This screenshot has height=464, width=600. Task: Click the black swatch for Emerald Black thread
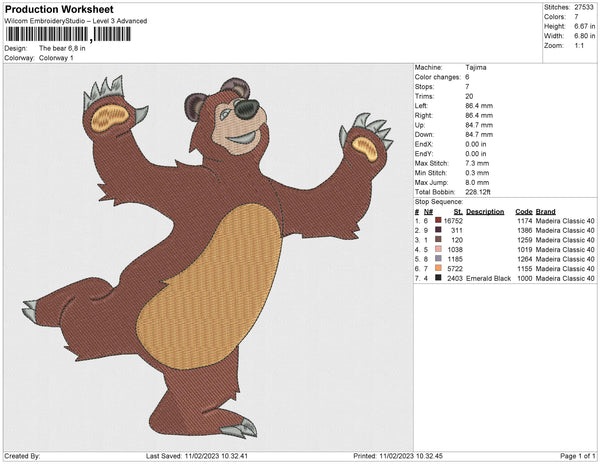(438, 278)
